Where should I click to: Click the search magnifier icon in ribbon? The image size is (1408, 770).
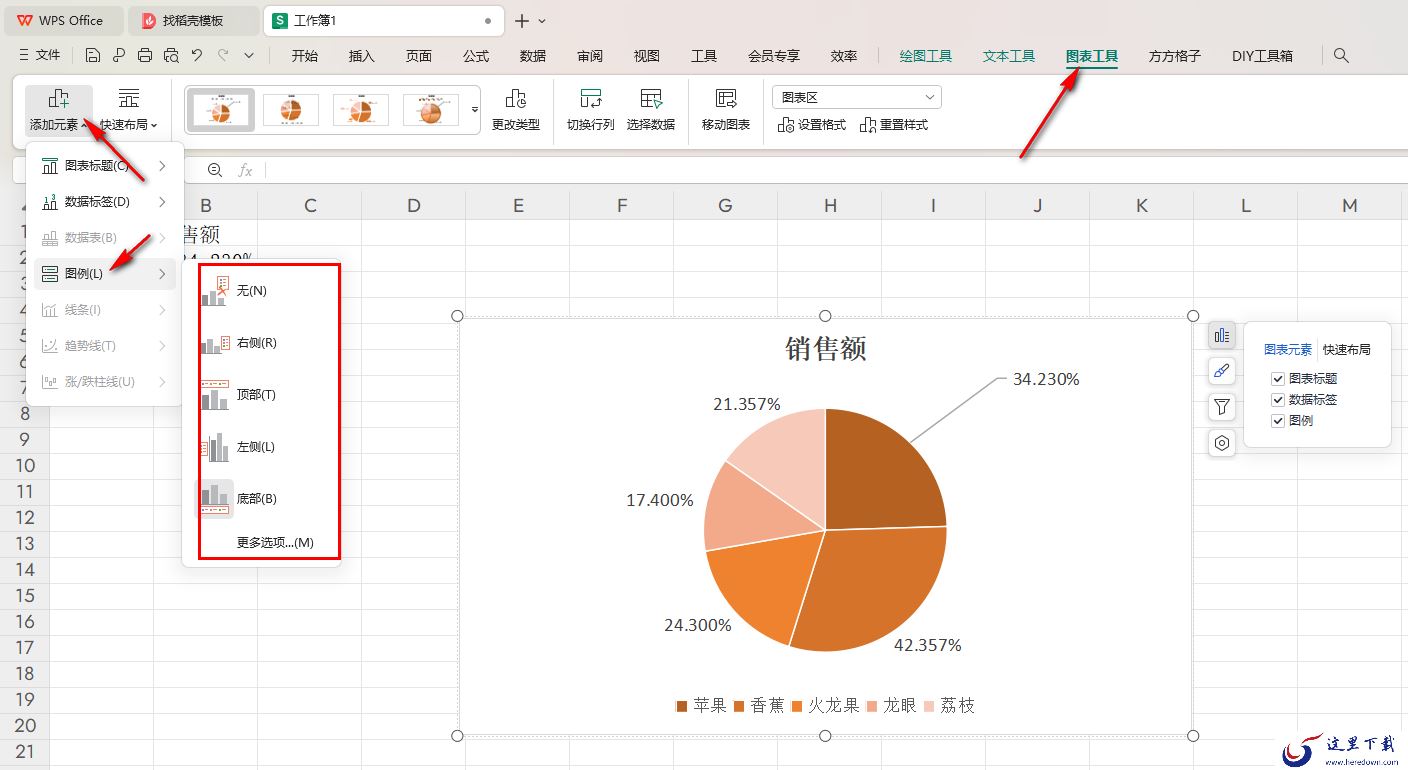point(1342,56)
